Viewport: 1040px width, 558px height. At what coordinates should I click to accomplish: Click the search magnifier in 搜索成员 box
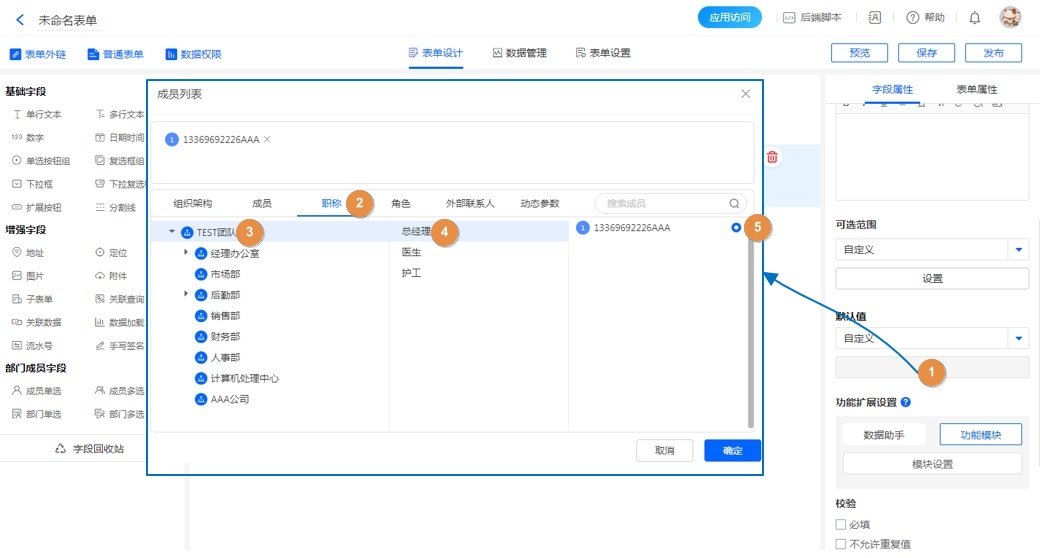pyautogui.click(x=734, y=203)
